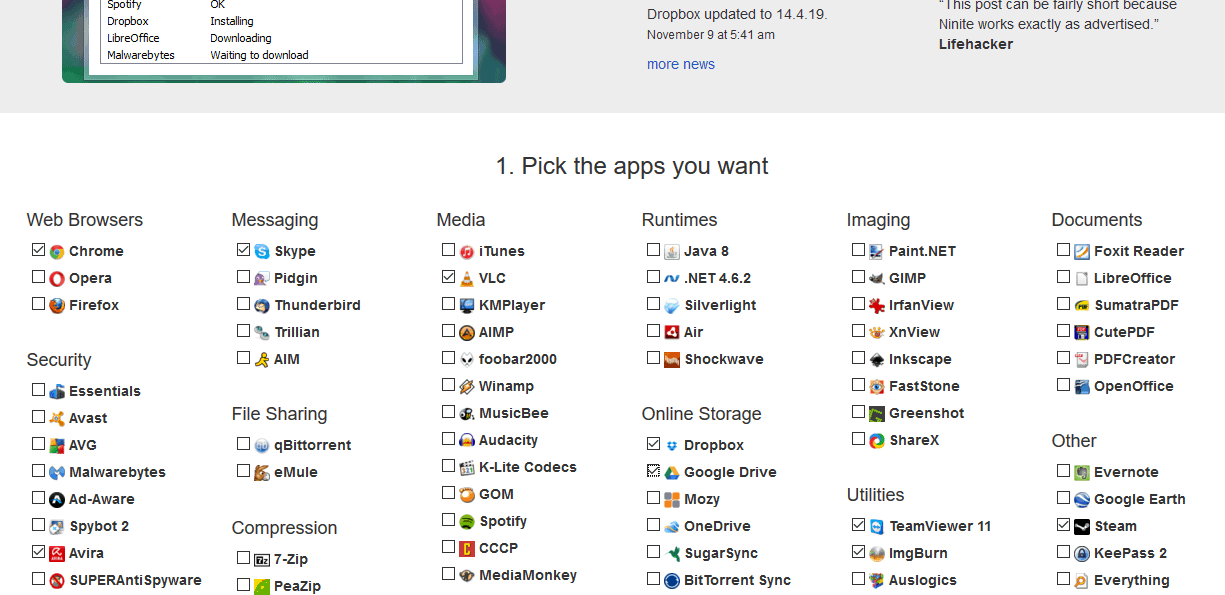Click the Evernote icon
Viewport: 1225px width, 595px height.
coord(1082,473)
